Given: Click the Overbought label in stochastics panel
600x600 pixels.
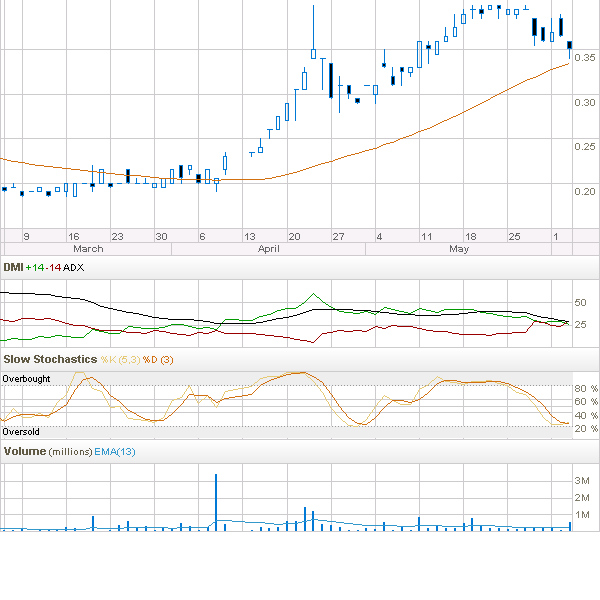Looking at the screenshot, I should coord(26,379).
